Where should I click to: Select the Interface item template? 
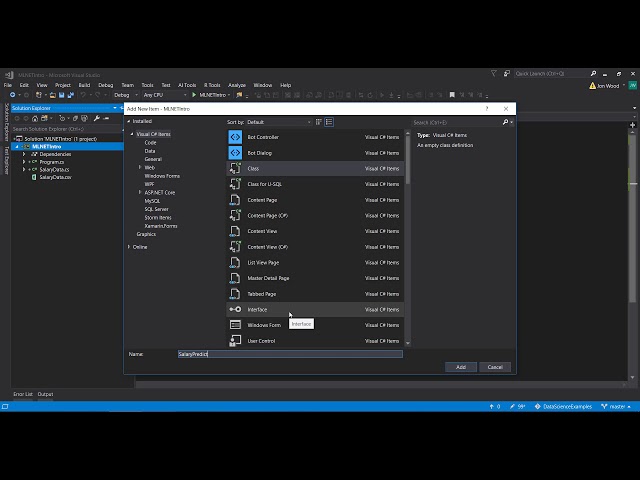click(x=315, y=309)
